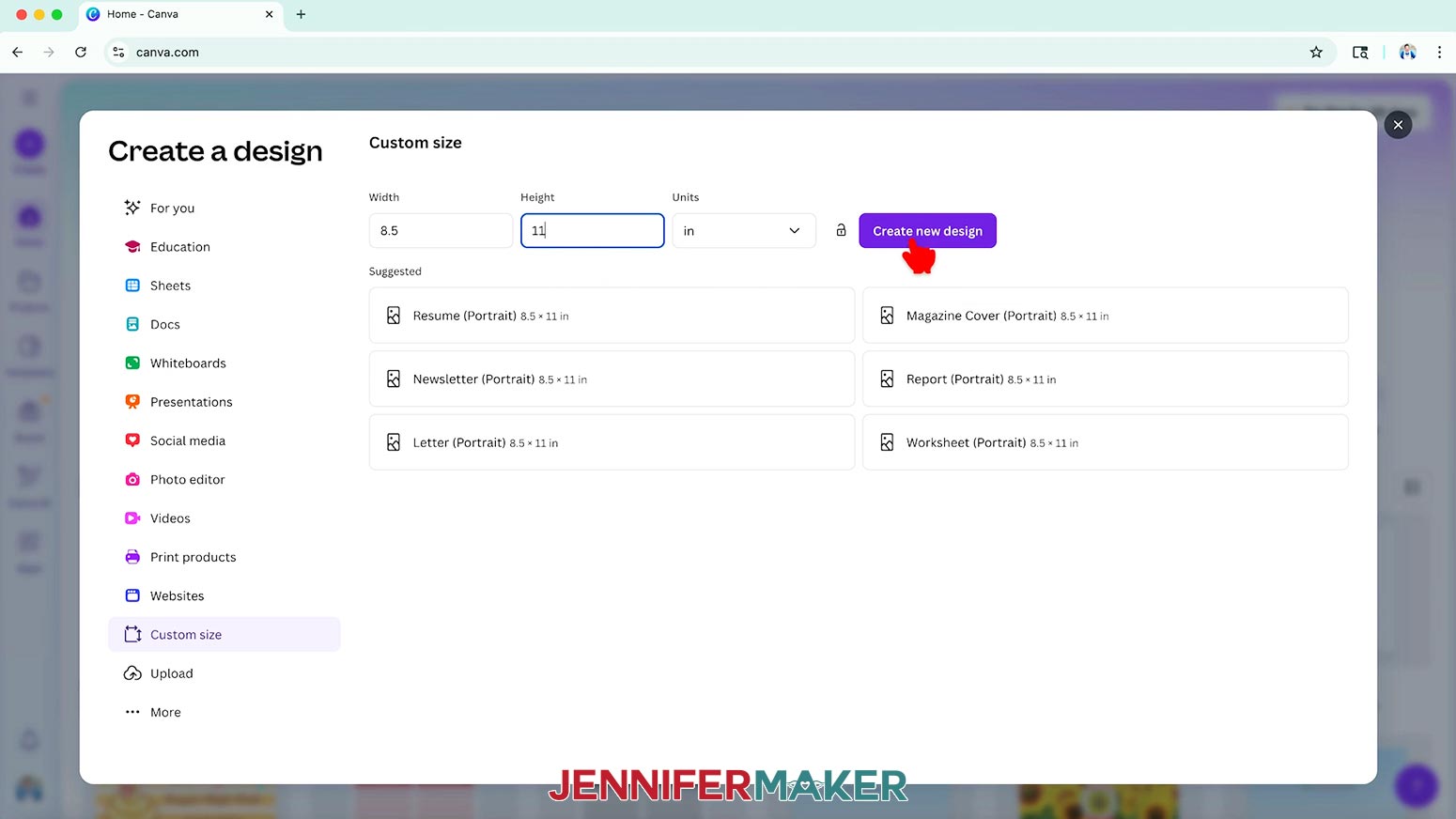
Task: Reload the Canva page
Action: [81, 53]
